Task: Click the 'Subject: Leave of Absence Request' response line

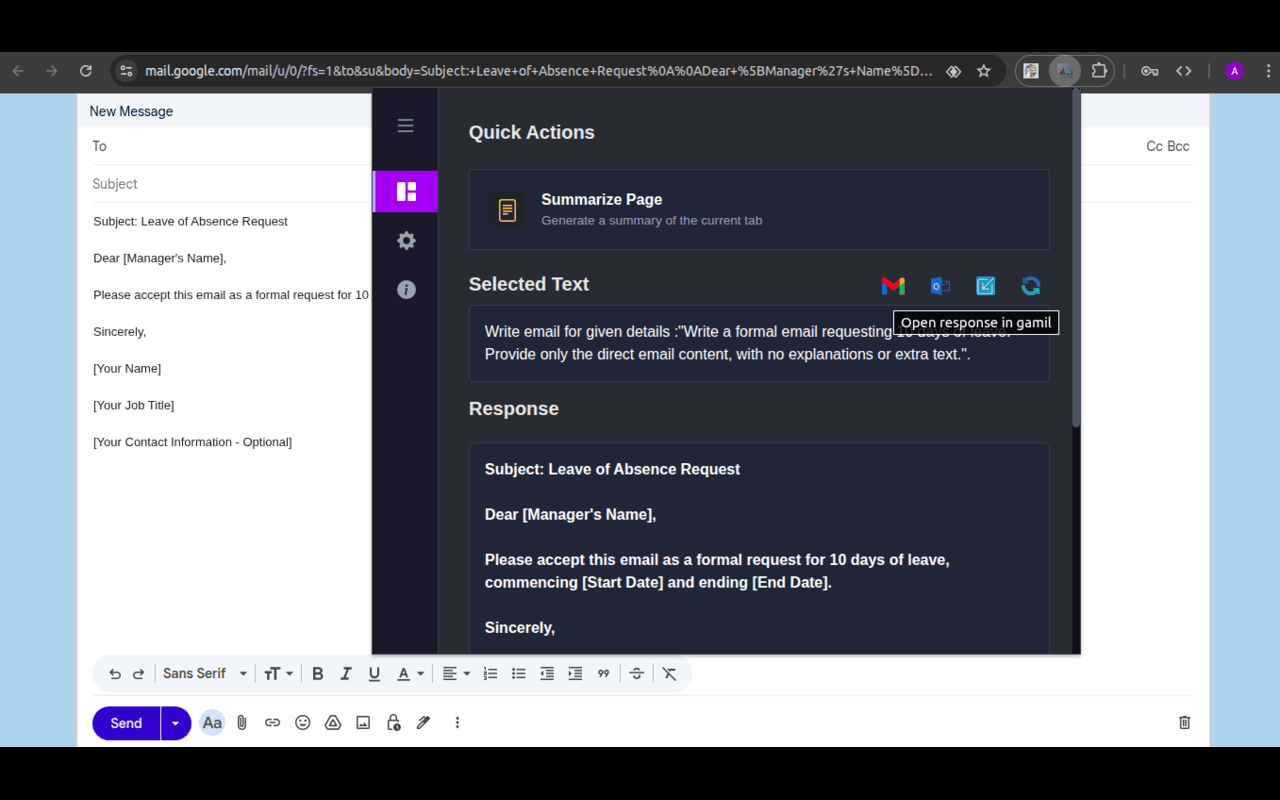Action: (612, 469)
